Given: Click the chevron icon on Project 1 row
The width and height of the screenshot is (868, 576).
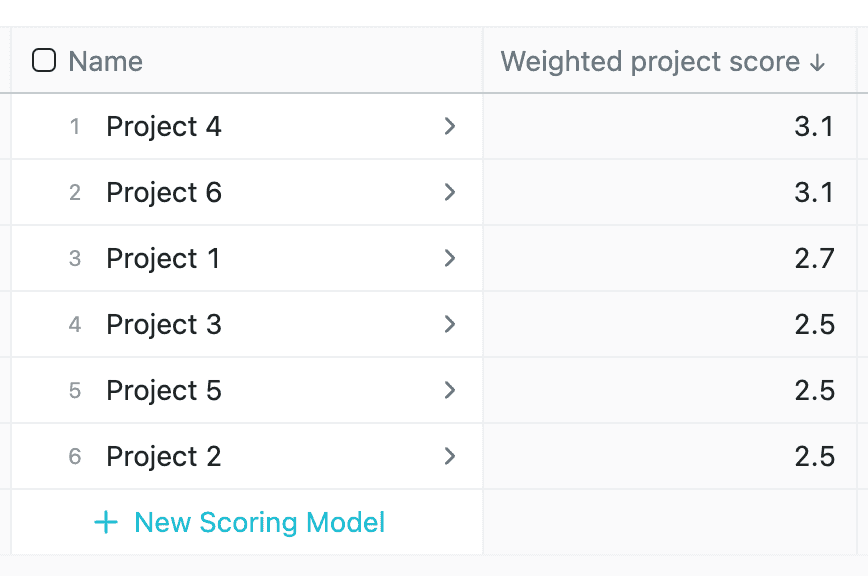Looking at the screenshot, I should tap(450, 258).
